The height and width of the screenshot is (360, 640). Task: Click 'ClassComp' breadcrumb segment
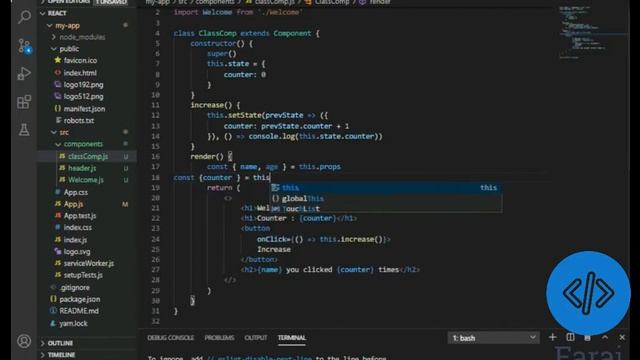[332, 2]
